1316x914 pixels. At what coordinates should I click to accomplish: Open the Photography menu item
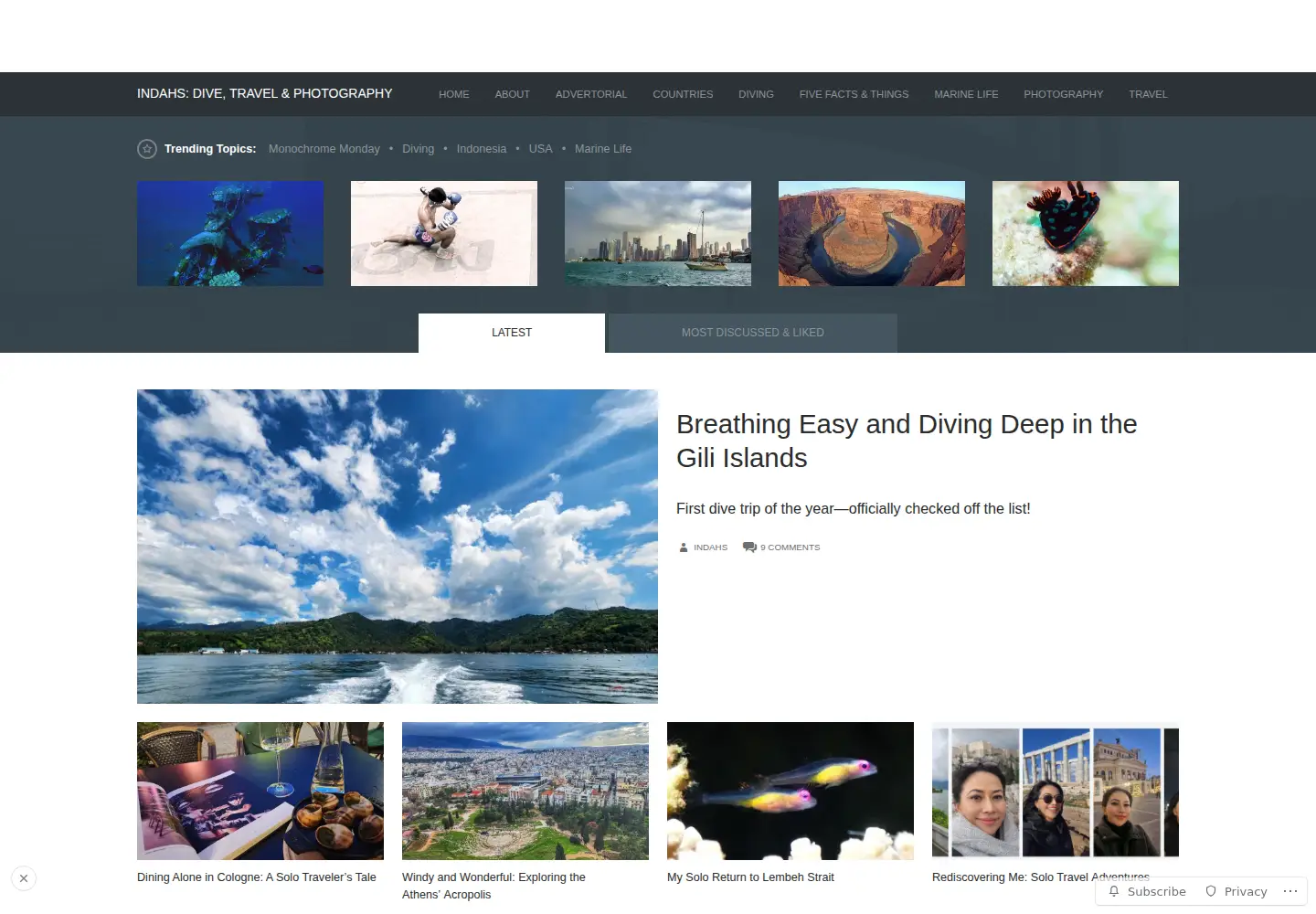1063,94
